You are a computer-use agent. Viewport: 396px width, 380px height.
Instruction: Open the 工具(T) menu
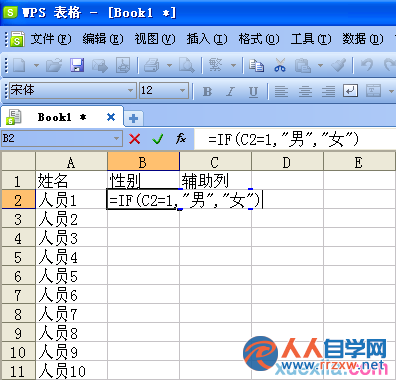point(311,39)
